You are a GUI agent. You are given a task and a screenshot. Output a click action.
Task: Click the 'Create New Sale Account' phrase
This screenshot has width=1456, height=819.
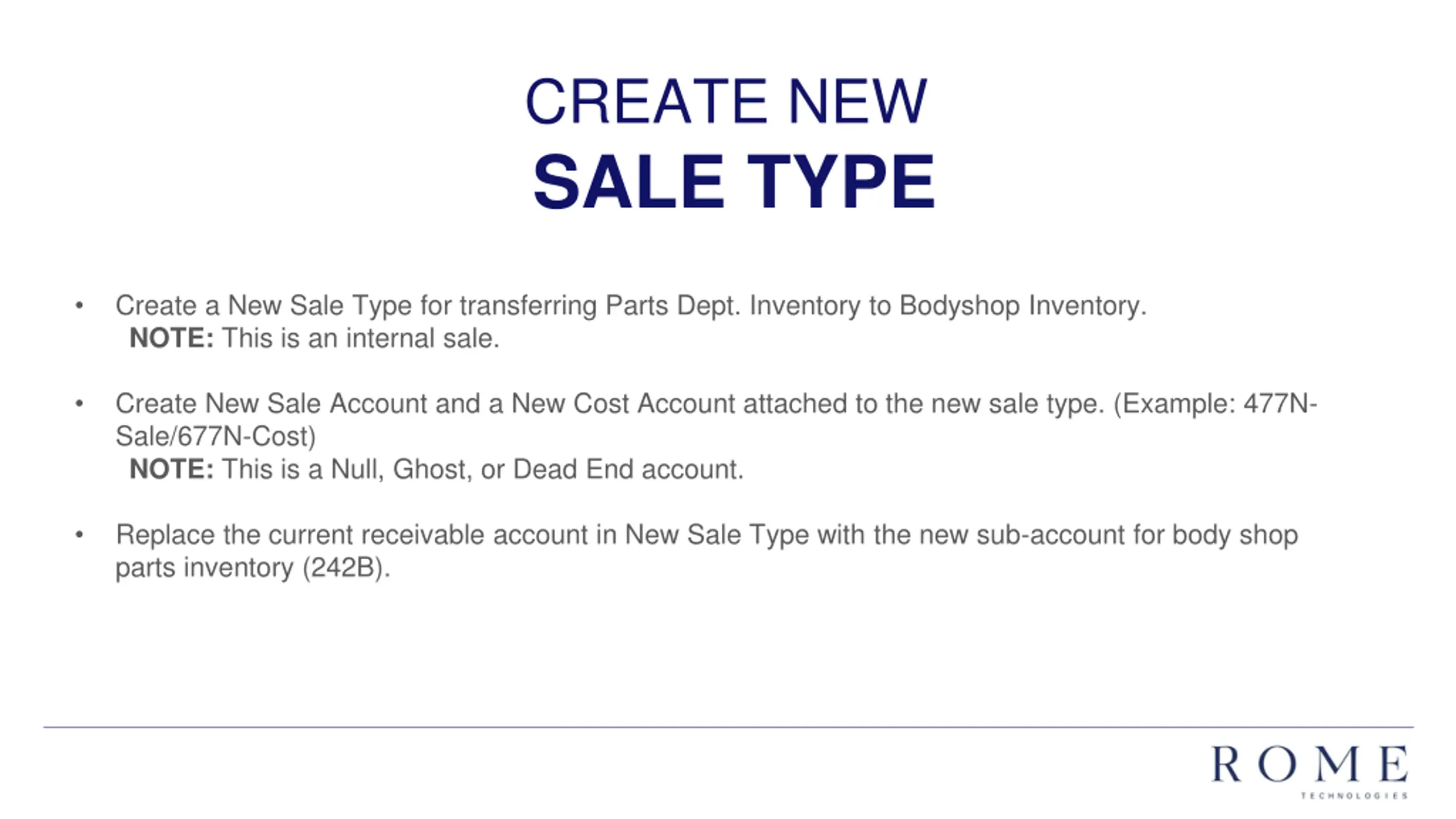click(x=271, y=404)
